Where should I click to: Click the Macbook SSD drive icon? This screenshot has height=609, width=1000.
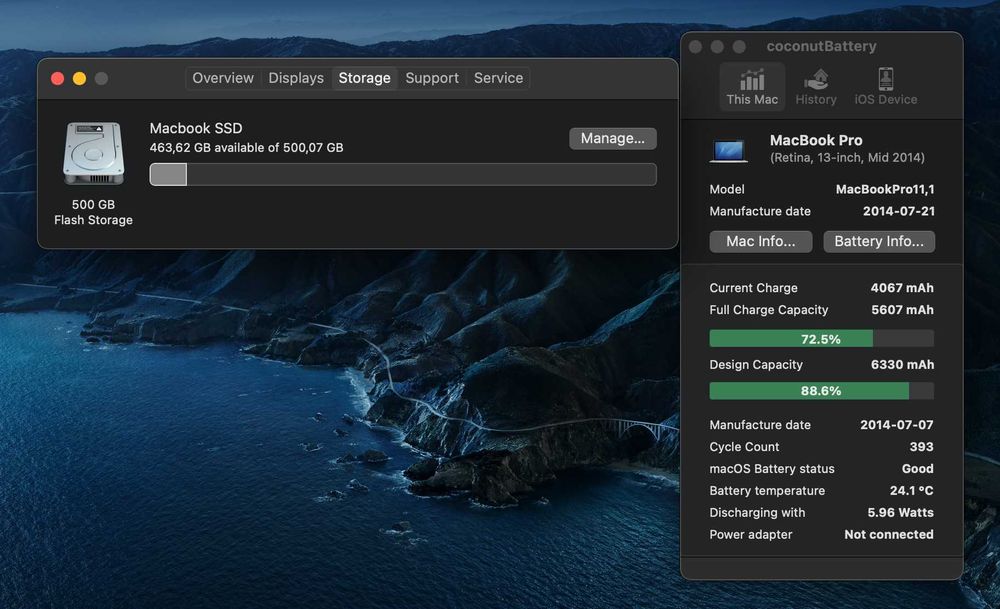[x=93, y=153]
